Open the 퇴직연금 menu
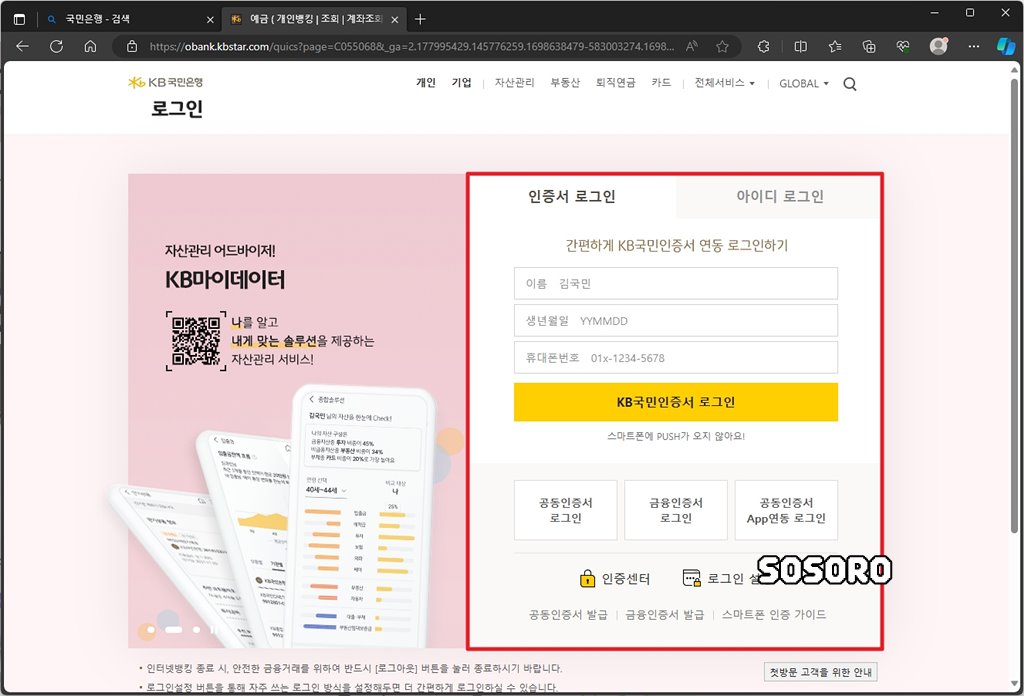This screenshot has width=1024, height=696. [615, 82]
